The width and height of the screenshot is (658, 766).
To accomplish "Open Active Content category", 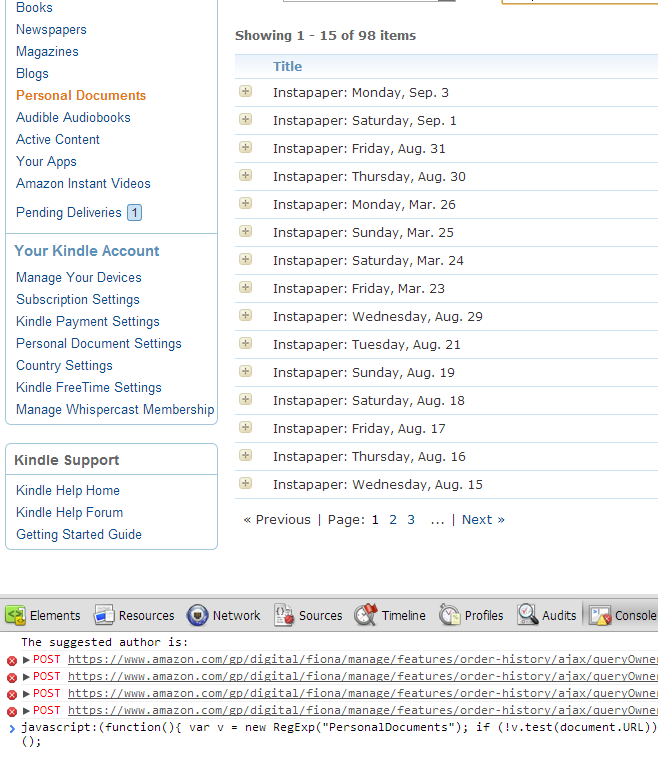I will 58,140.
